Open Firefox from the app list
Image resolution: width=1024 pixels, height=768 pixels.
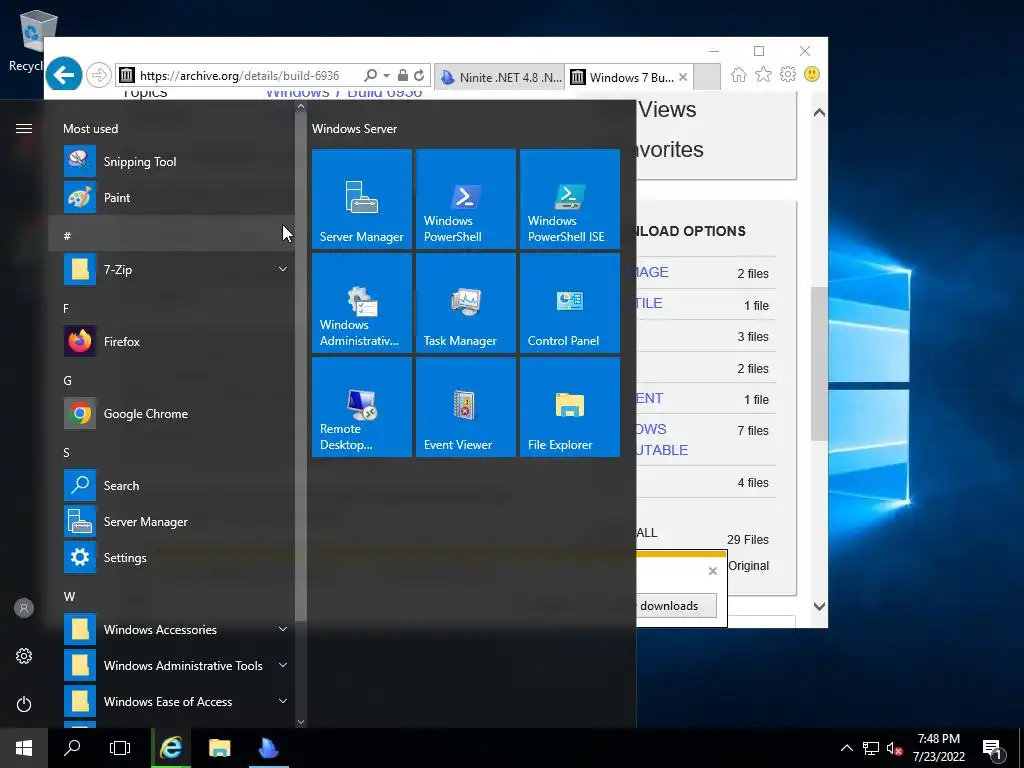(172, 342)
